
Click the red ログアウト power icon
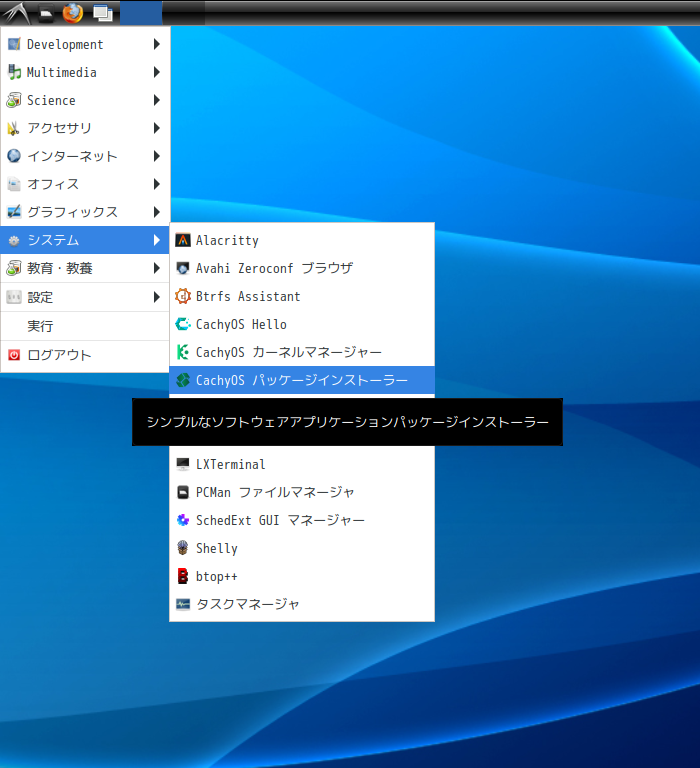pyautogui.click(x=14, y=355)
